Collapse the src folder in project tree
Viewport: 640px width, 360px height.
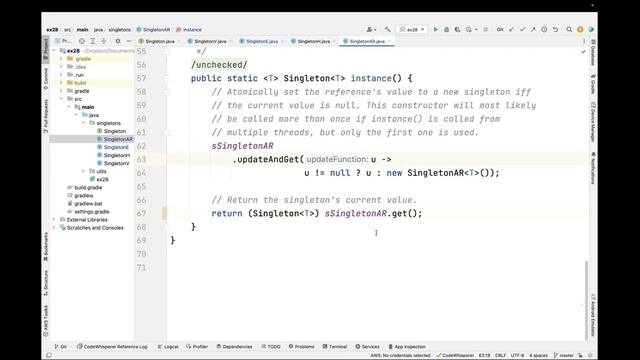(61, 99)
